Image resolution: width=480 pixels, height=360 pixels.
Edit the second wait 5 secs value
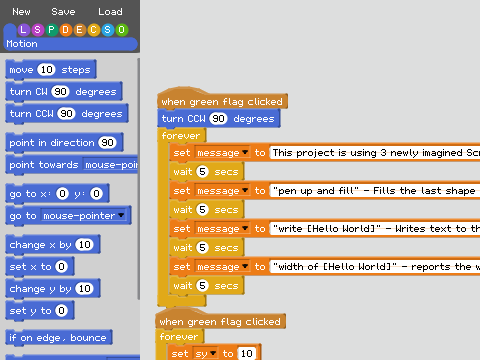[202, 210]
